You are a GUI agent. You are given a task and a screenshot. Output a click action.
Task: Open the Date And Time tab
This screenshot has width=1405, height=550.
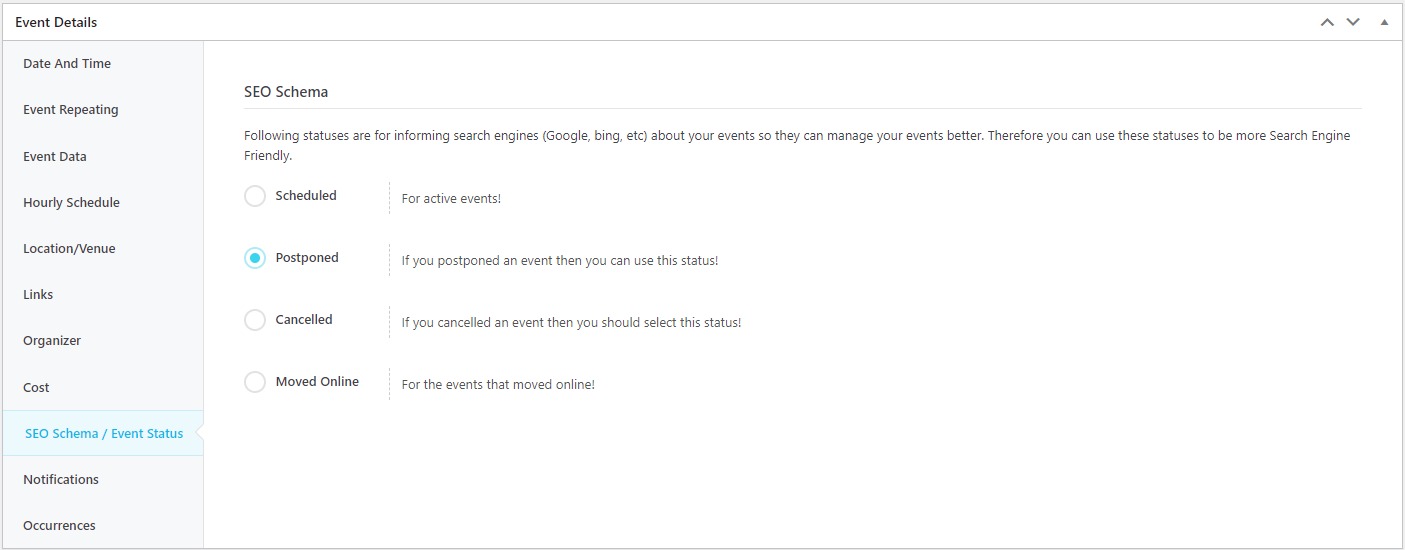[103, 64]
